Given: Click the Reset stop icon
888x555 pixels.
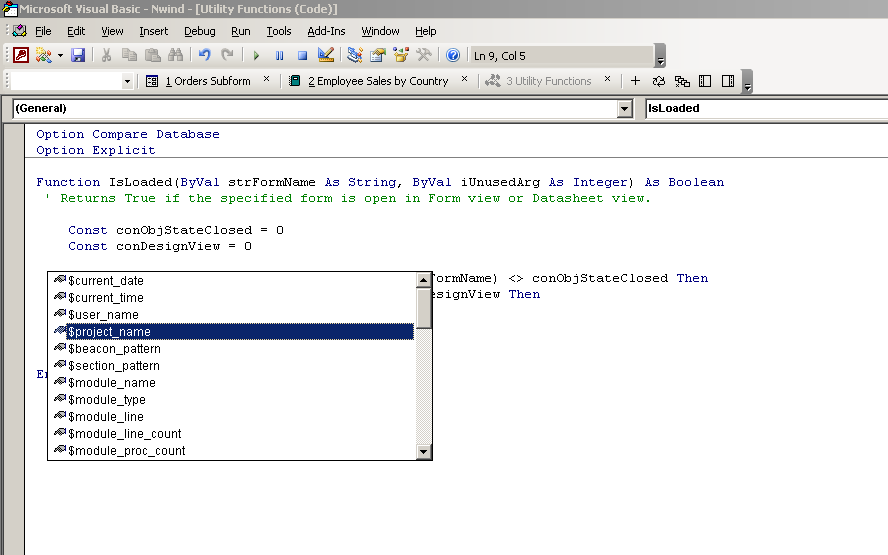Looking at the screenshot, I should coord(302,56).
